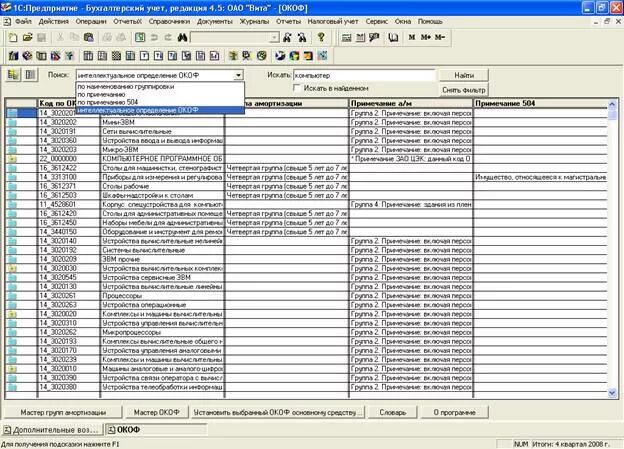Click the 'Примечание 504' column header
624x449 pixels.
click(540, 103)
